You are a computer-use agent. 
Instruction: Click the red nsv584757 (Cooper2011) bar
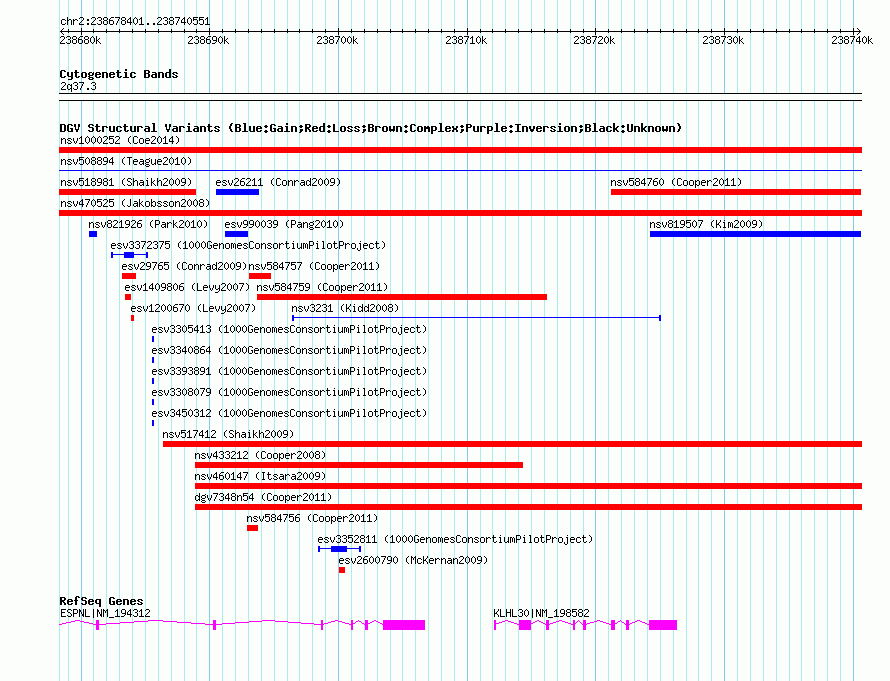click(260, 276)
